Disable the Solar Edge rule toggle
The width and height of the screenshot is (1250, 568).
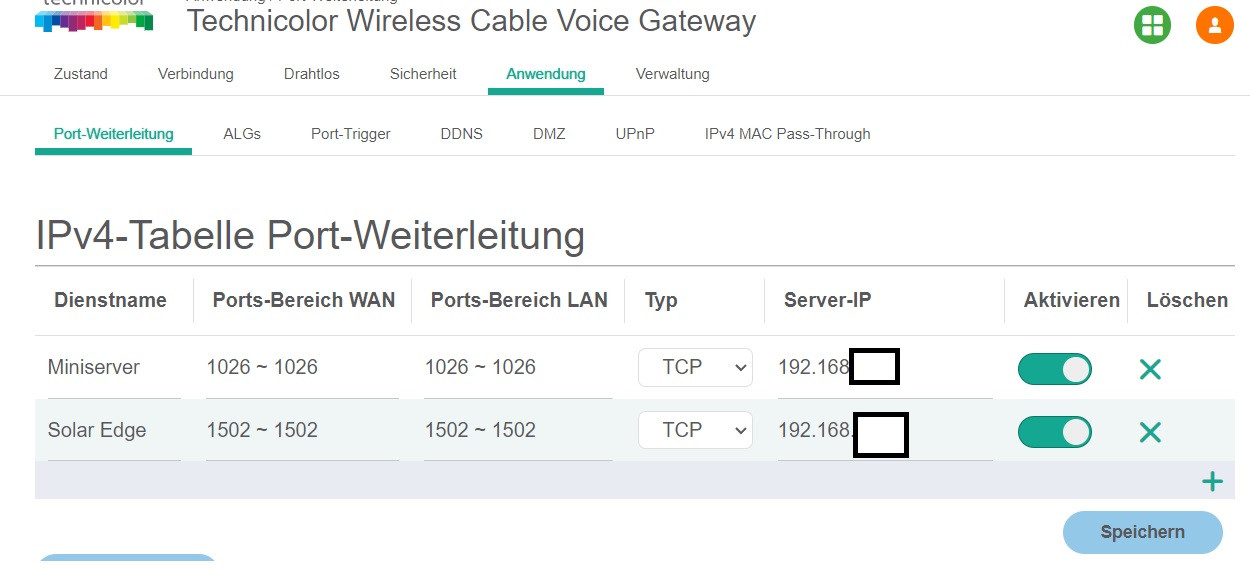point(1054,432)
